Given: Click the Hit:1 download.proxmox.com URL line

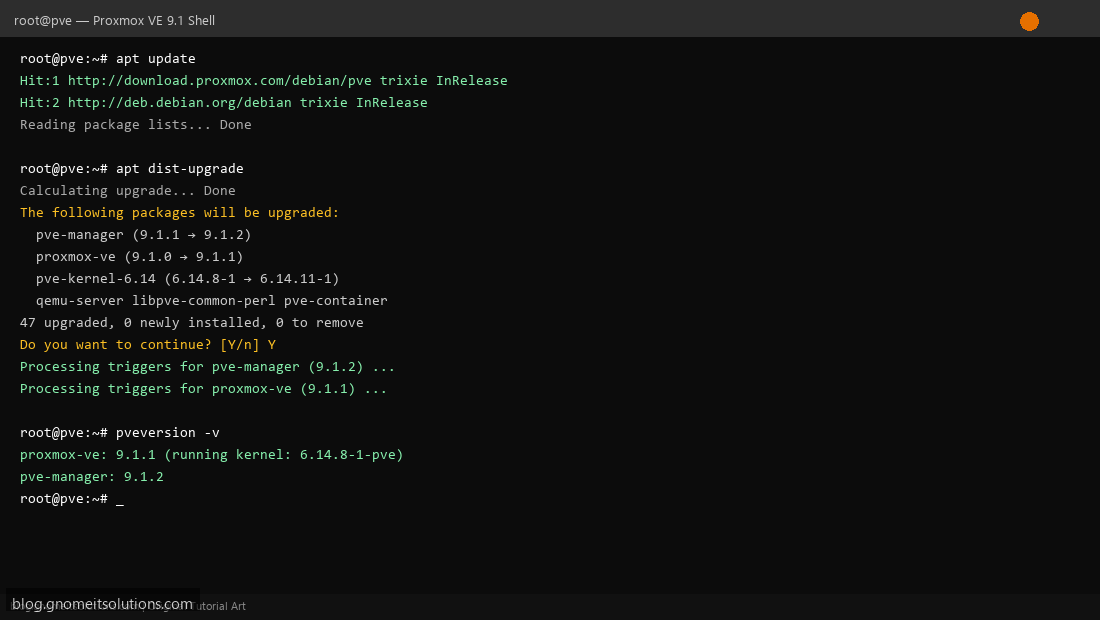Looking at the screenshot, I should [x=263, y=81].
